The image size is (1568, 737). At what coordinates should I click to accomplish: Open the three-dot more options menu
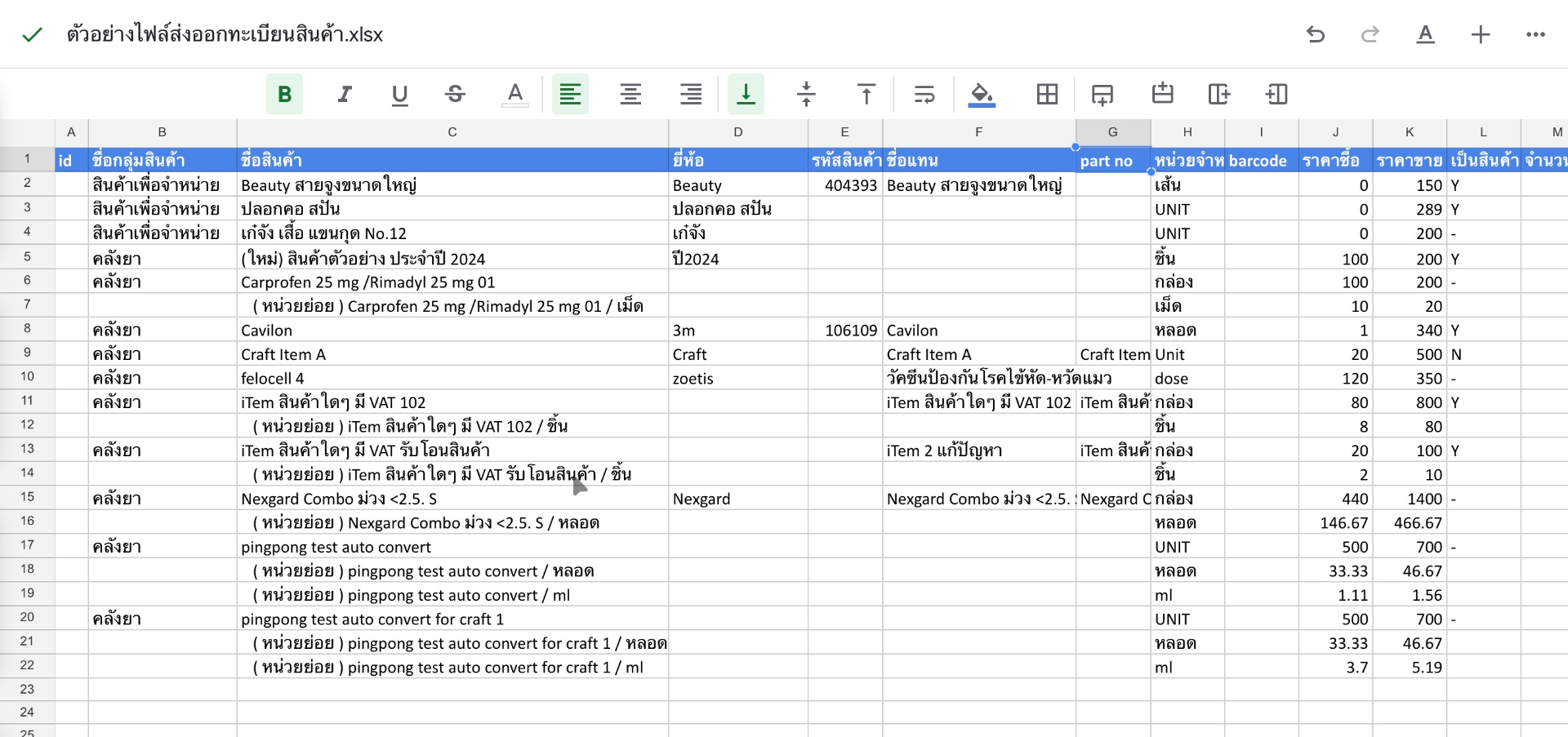[x=1535, y=34]
